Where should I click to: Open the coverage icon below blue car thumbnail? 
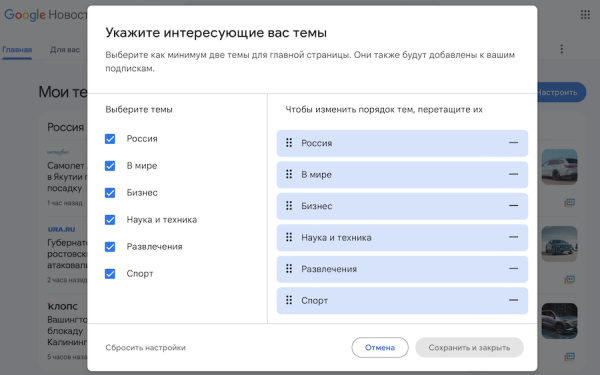click(x=569, y=280)
